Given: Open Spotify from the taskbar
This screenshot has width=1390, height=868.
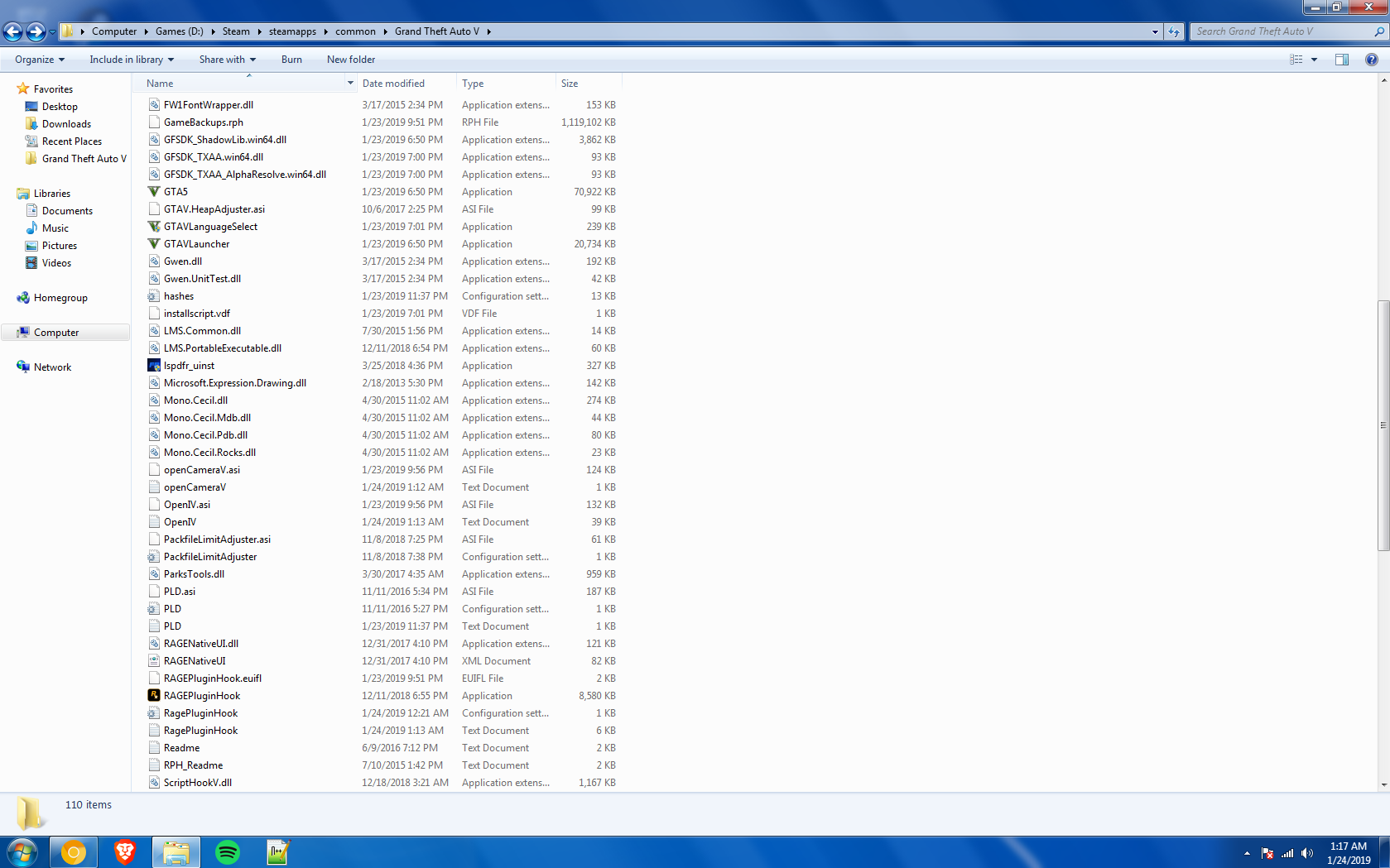Looking at the screenshot, I should (227, 852).
